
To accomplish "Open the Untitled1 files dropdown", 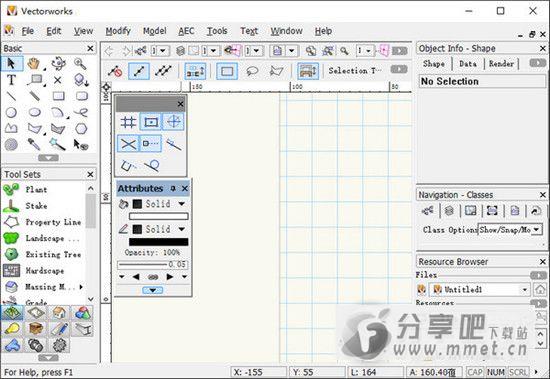I will click(480, 290).
